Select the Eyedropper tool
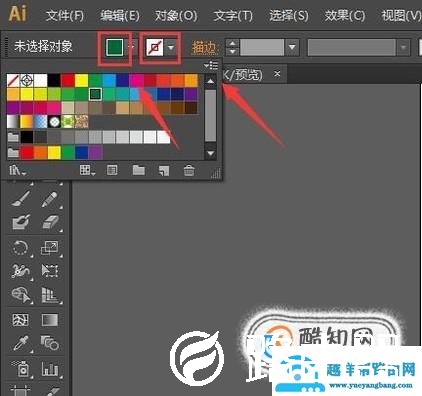Viewport: 422px width, 396px height. coord(21,343)
